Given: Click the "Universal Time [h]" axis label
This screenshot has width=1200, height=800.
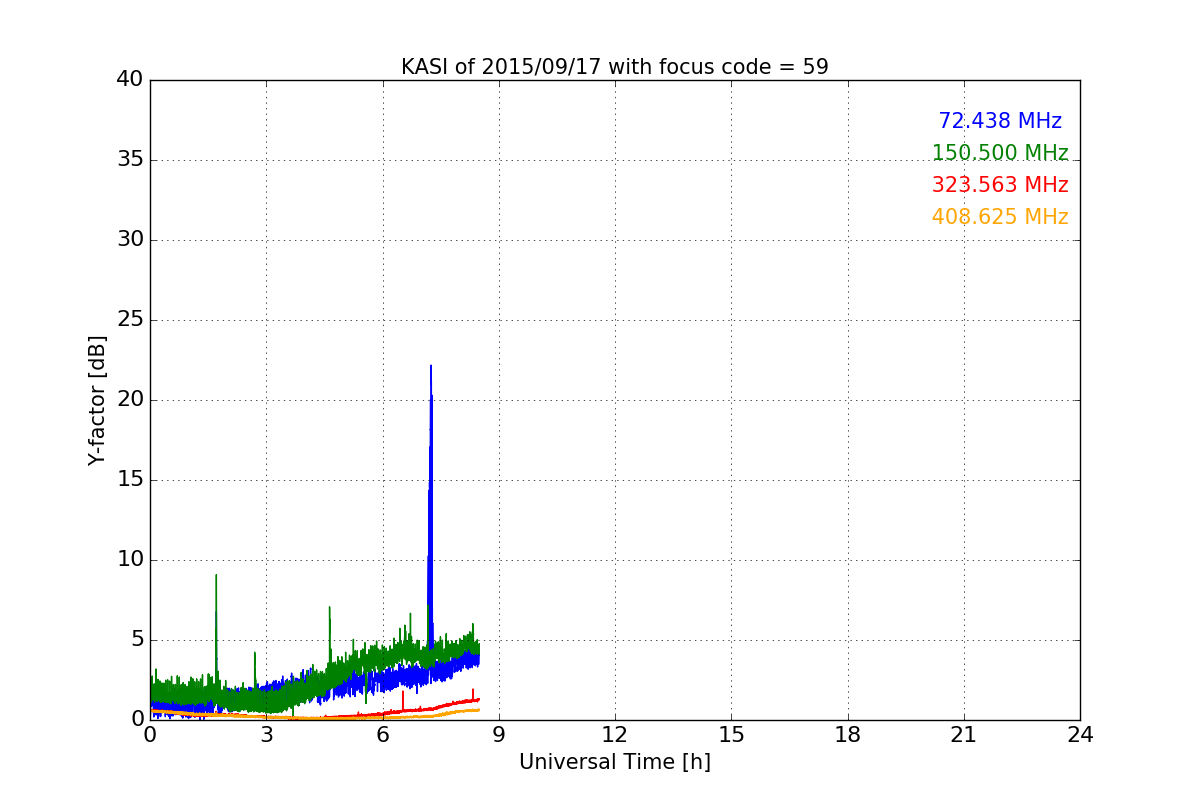Looking at the screenshot, I should [x=615, y=762].
